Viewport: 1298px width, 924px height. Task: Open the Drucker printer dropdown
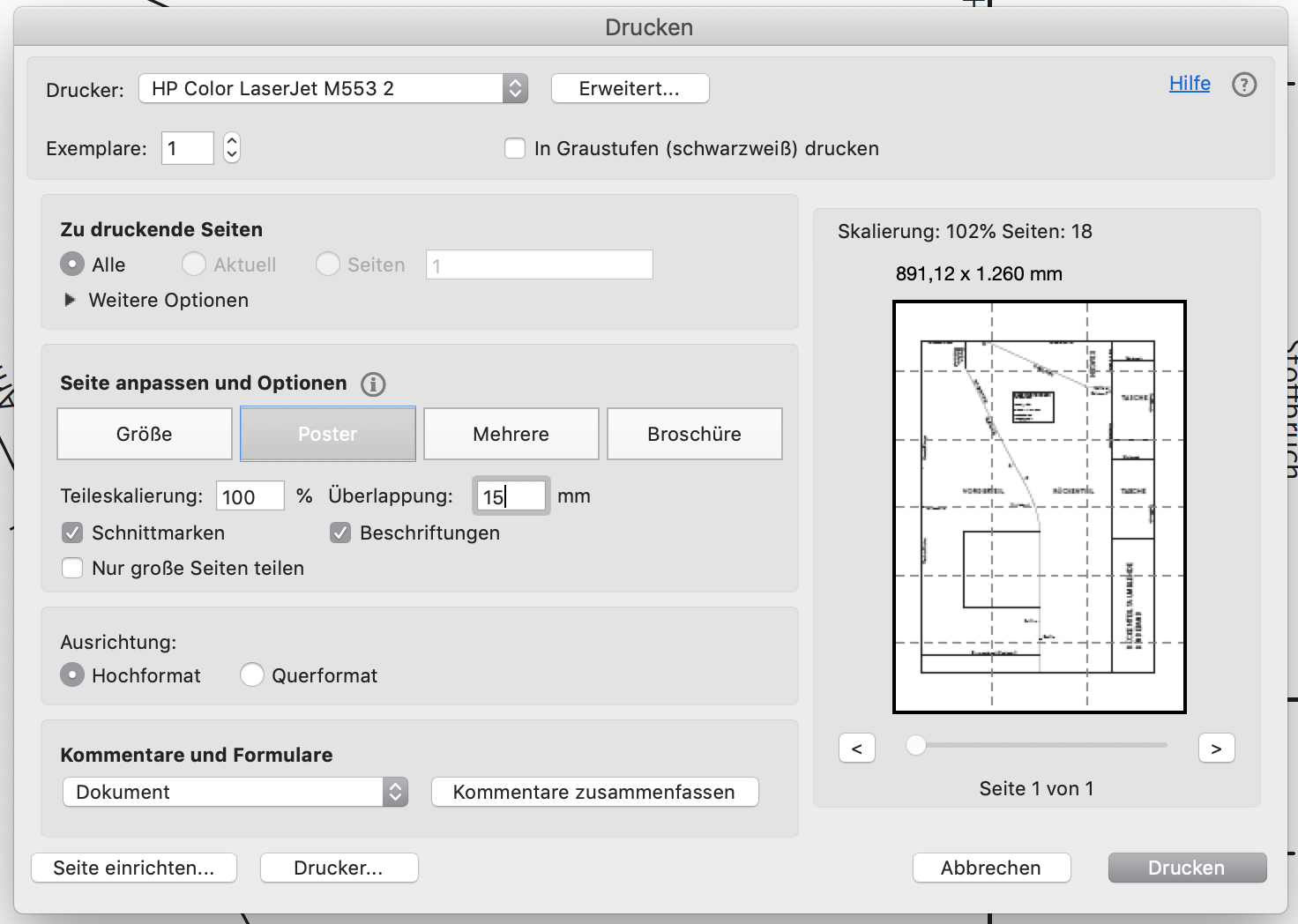pyautogui.click(x=333, y=88)
